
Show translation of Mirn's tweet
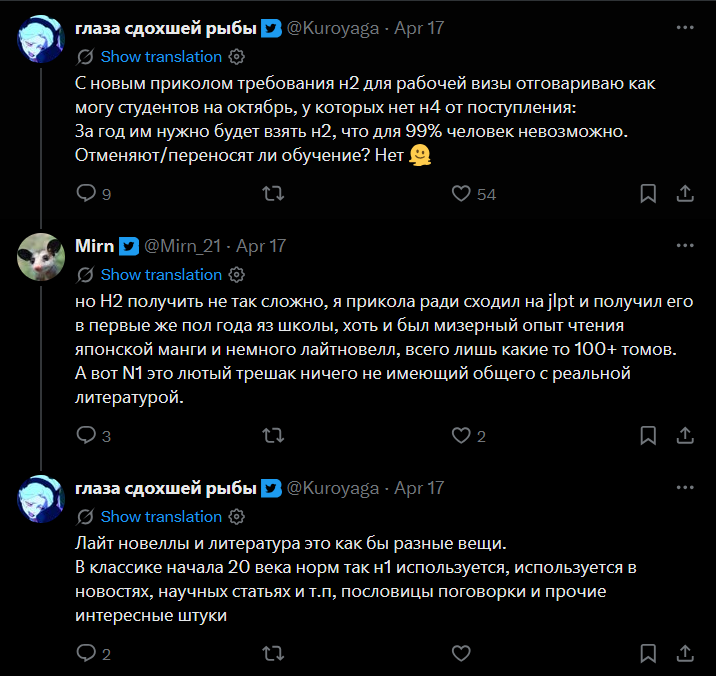(x=161, y=275)
